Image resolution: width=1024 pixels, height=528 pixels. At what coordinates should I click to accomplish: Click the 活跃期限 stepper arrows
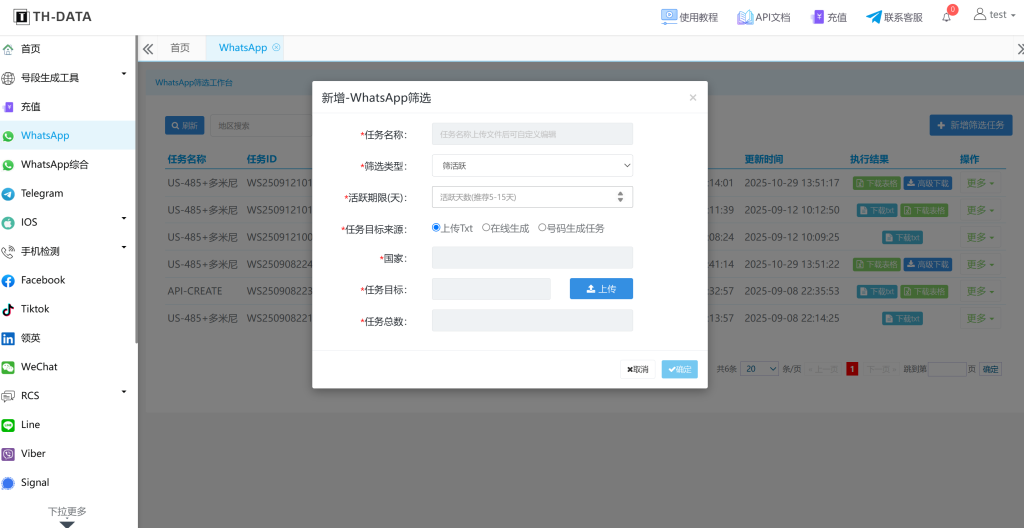click(620, 197)
